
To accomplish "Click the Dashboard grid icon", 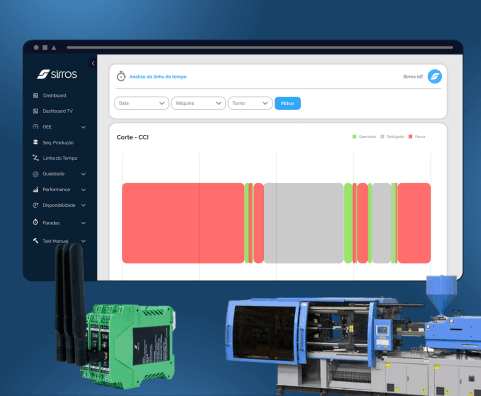I will coord(35,96).
